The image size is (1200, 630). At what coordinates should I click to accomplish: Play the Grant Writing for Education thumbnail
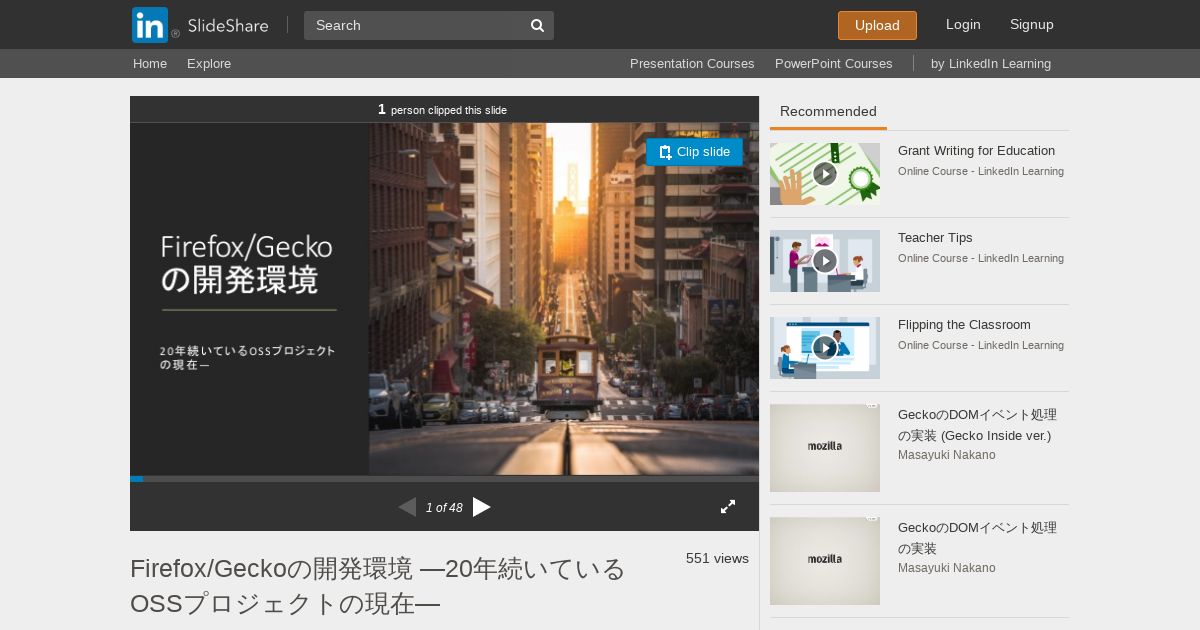coord(825,174)
